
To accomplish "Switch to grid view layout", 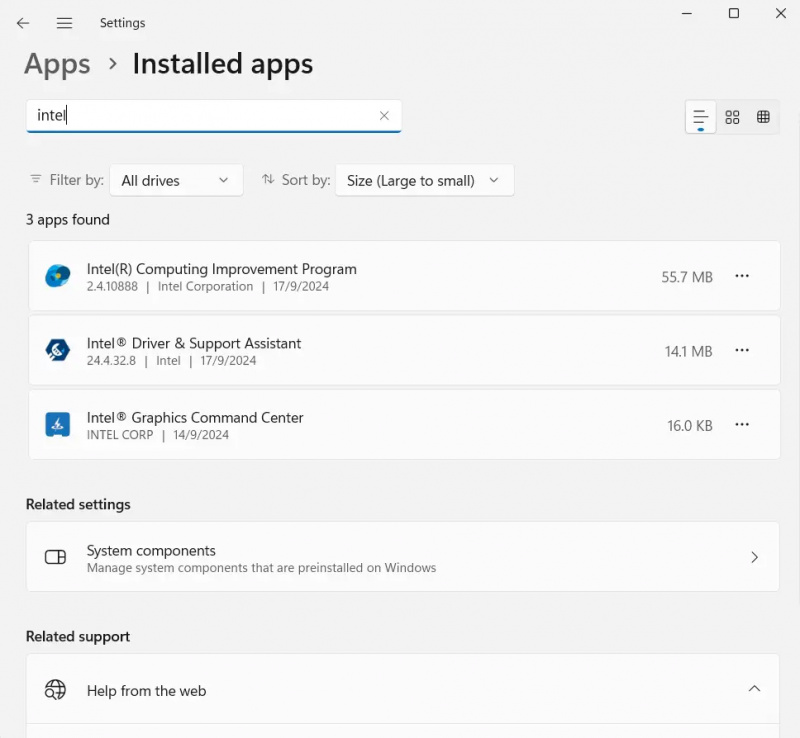I will point(732,117).
